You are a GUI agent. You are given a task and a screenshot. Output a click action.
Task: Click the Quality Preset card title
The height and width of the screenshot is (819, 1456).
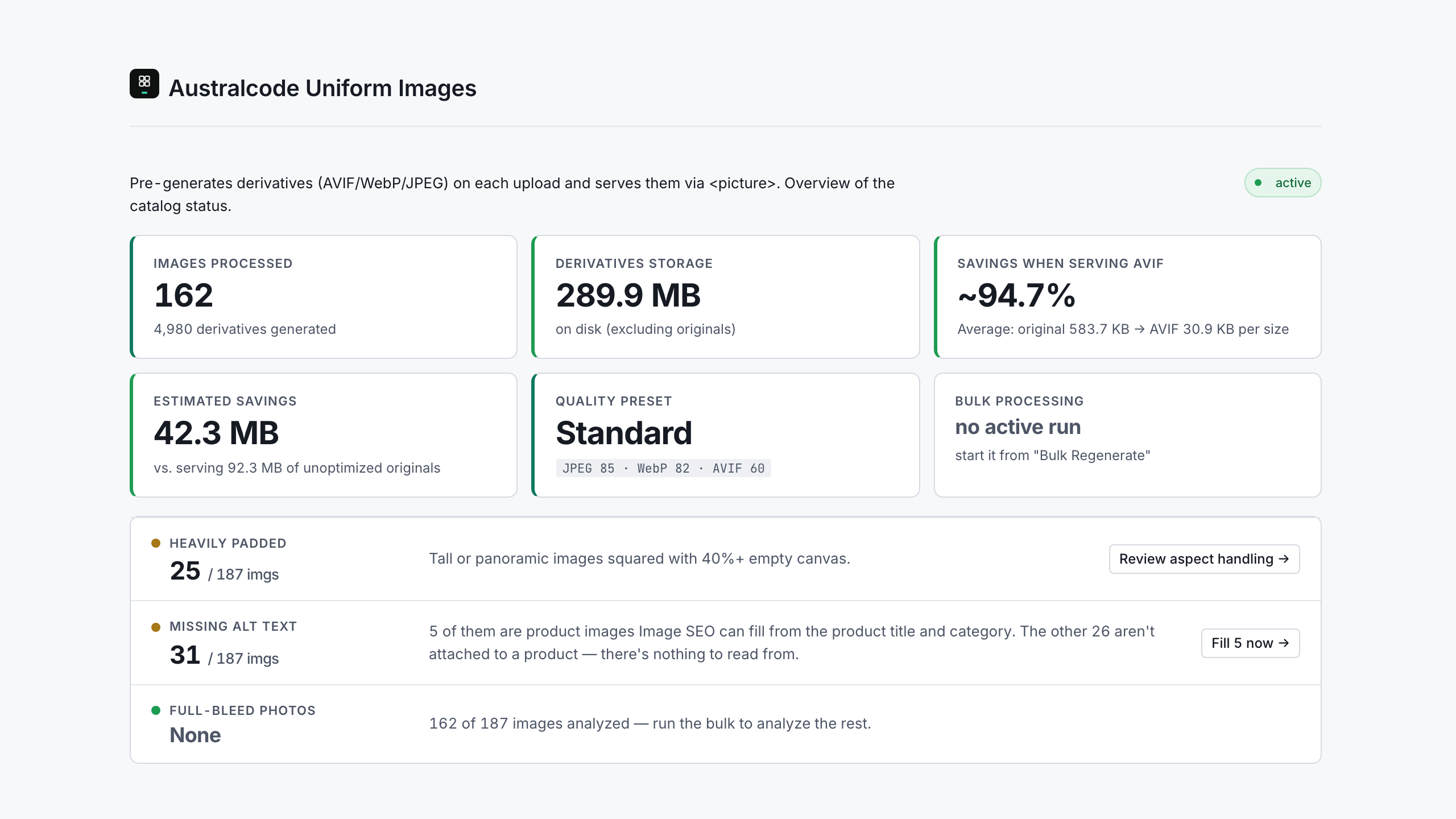(x=614, y=401)
